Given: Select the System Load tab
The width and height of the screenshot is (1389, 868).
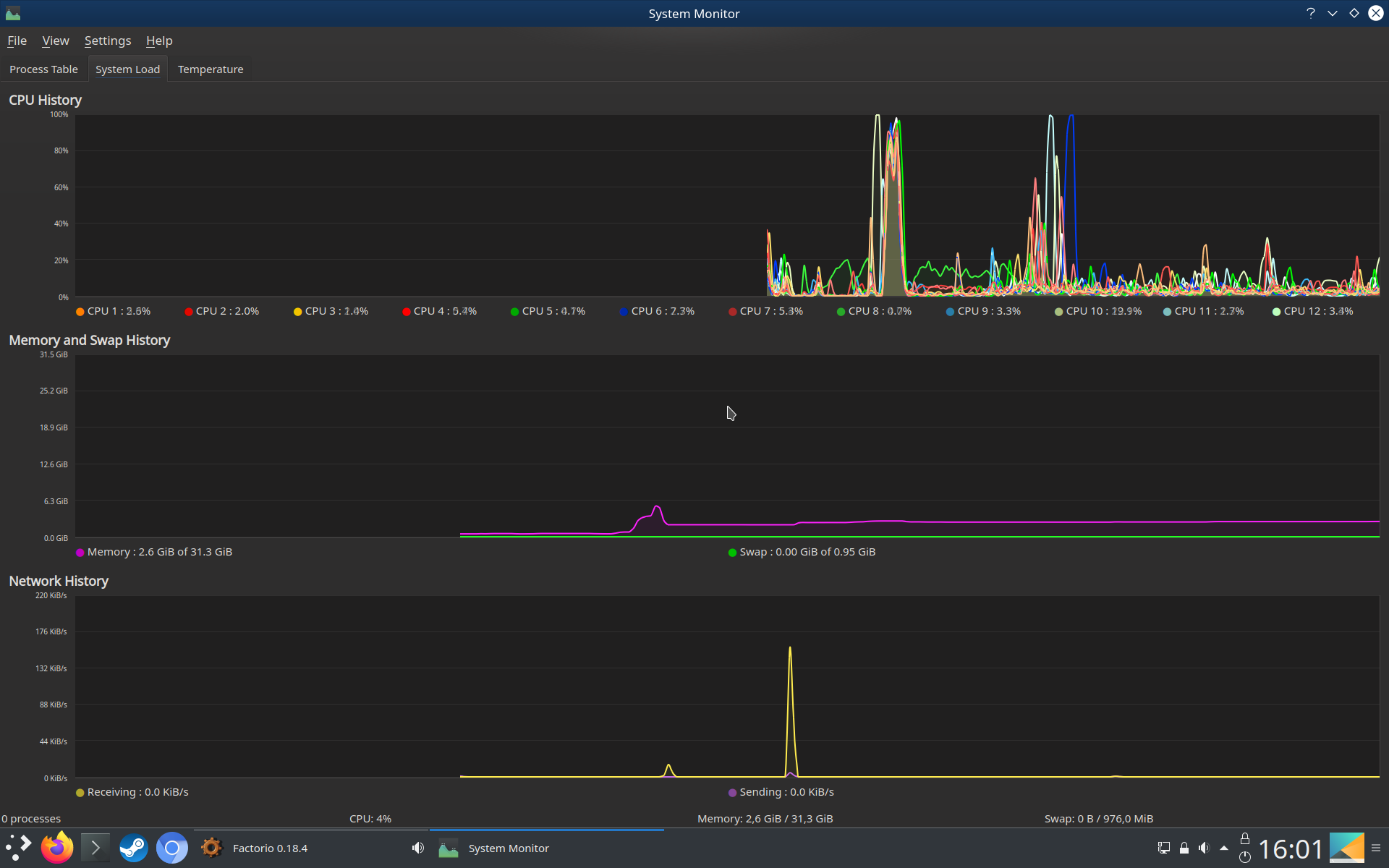Looking at the screenshot, I should 127,69.
